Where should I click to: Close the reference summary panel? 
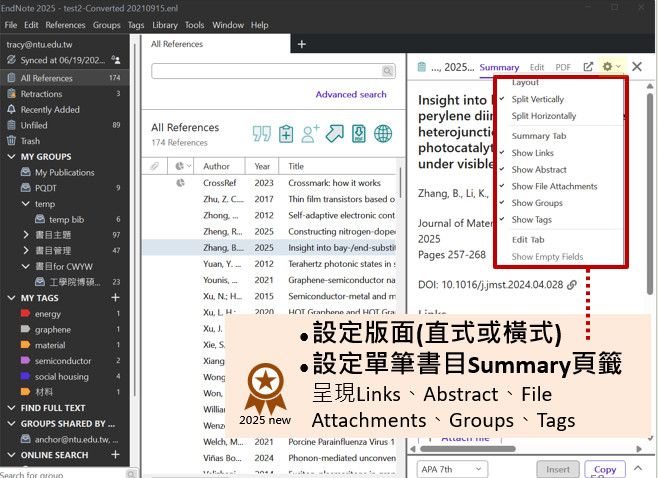pyautogui.click(x=637, y=66)
